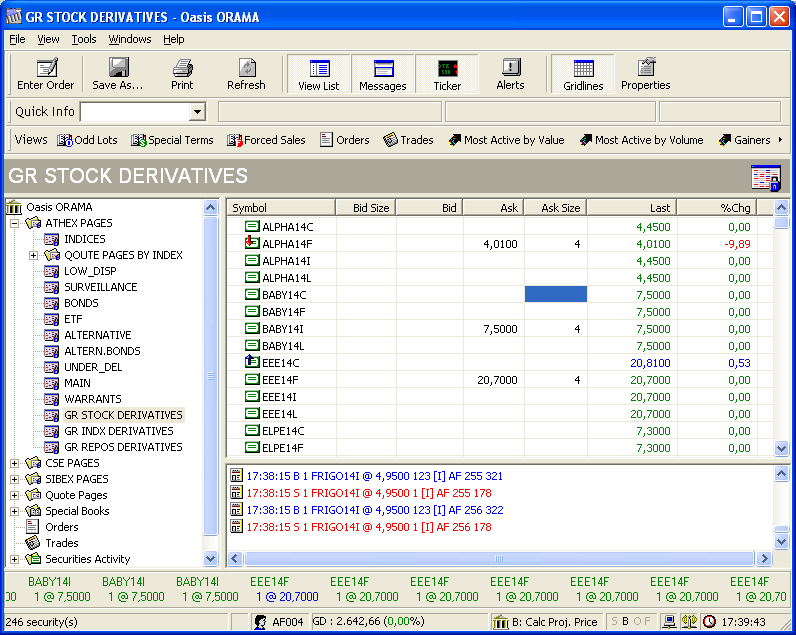The image size is (796, 635).
Task: Expand the SIBEX PAGES node
Action: [15, 479]
